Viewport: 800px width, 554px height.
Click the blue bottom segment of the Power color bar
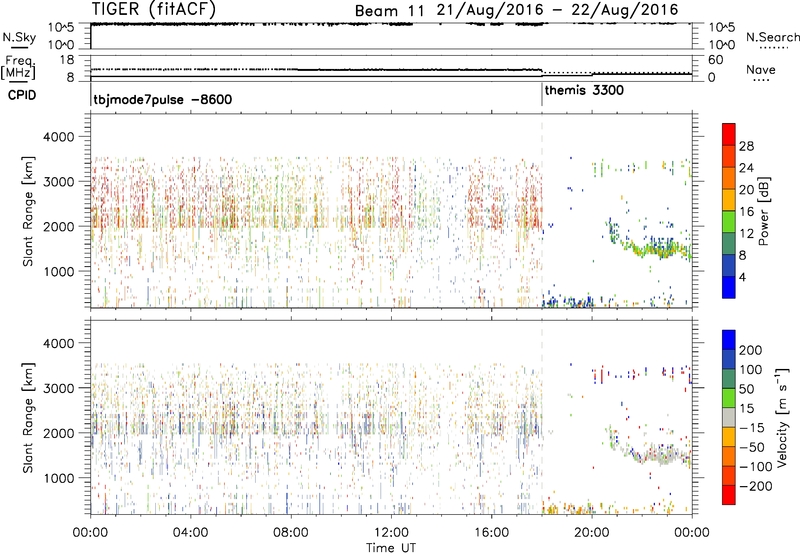729,287
